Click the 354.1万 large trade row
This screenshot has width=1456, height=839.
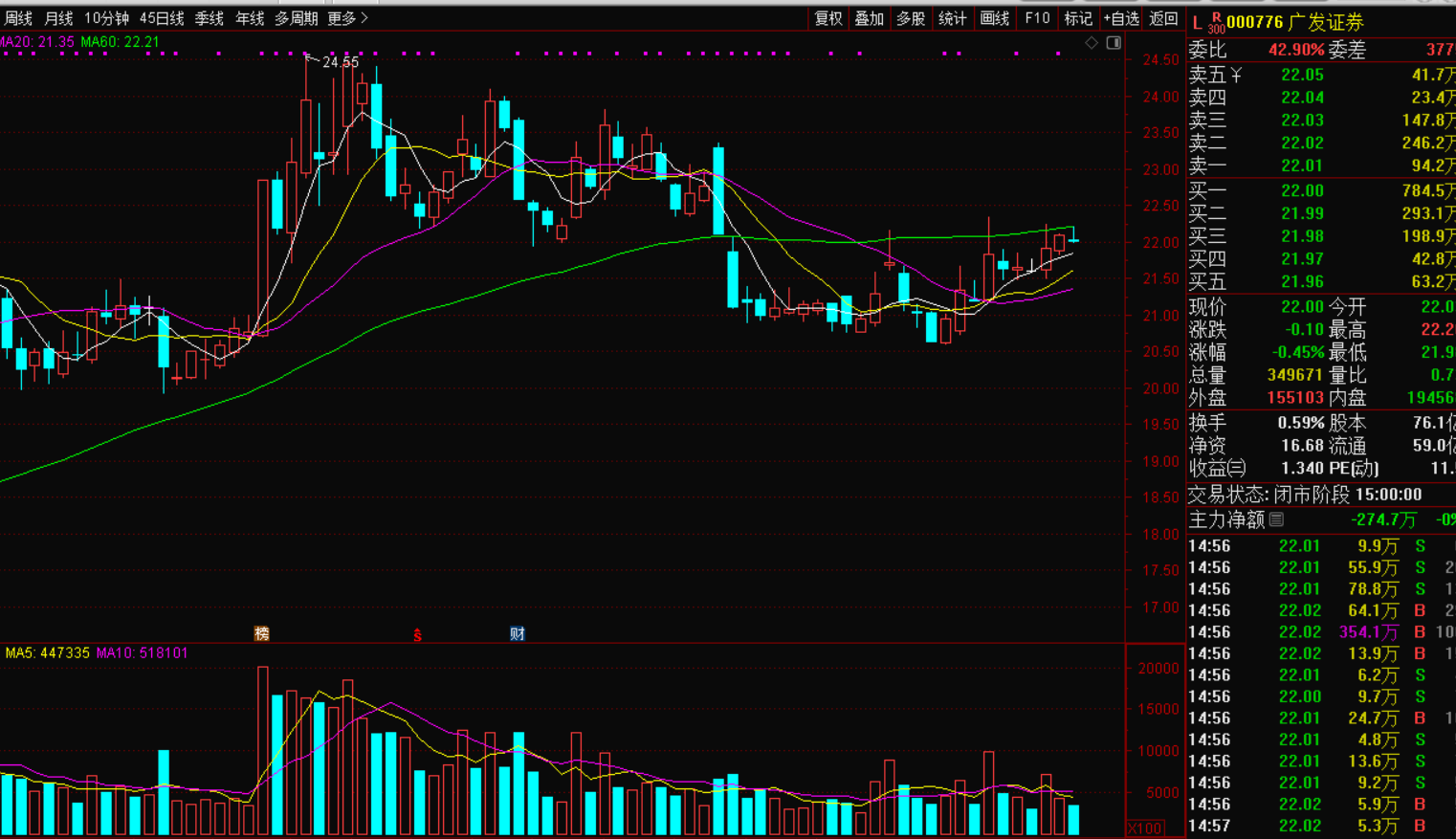(x=1320, y=632)
